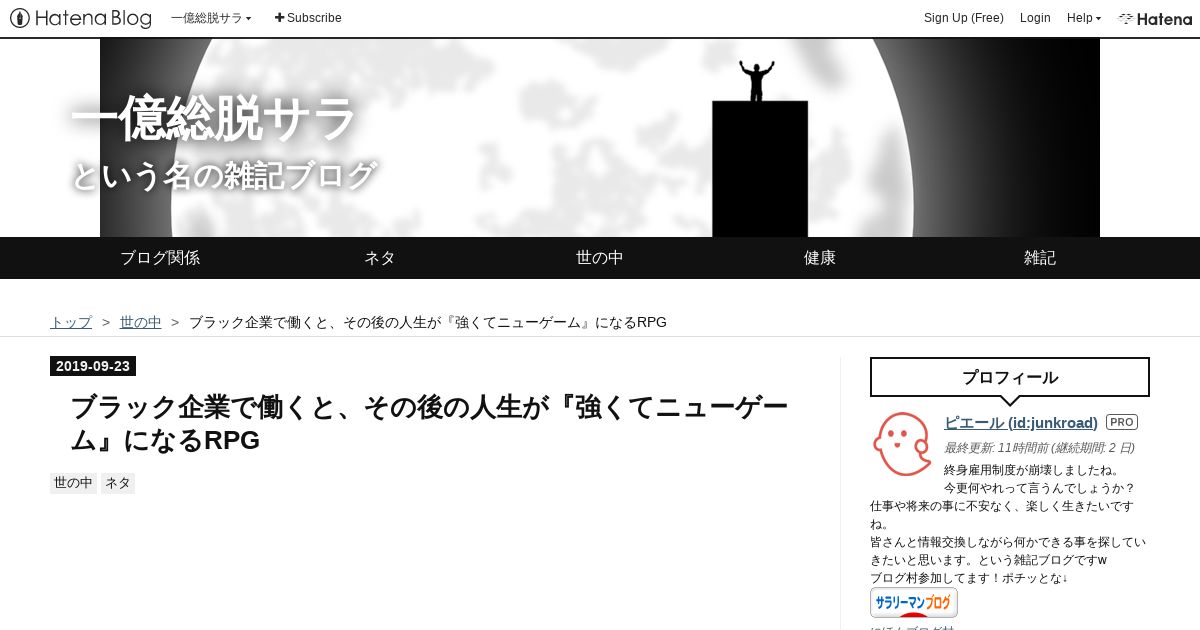The height and width of the screenshot is (630, 1200).
Task: Click the PRO badge next to the profile name
Action: (x=1122, y=422)
